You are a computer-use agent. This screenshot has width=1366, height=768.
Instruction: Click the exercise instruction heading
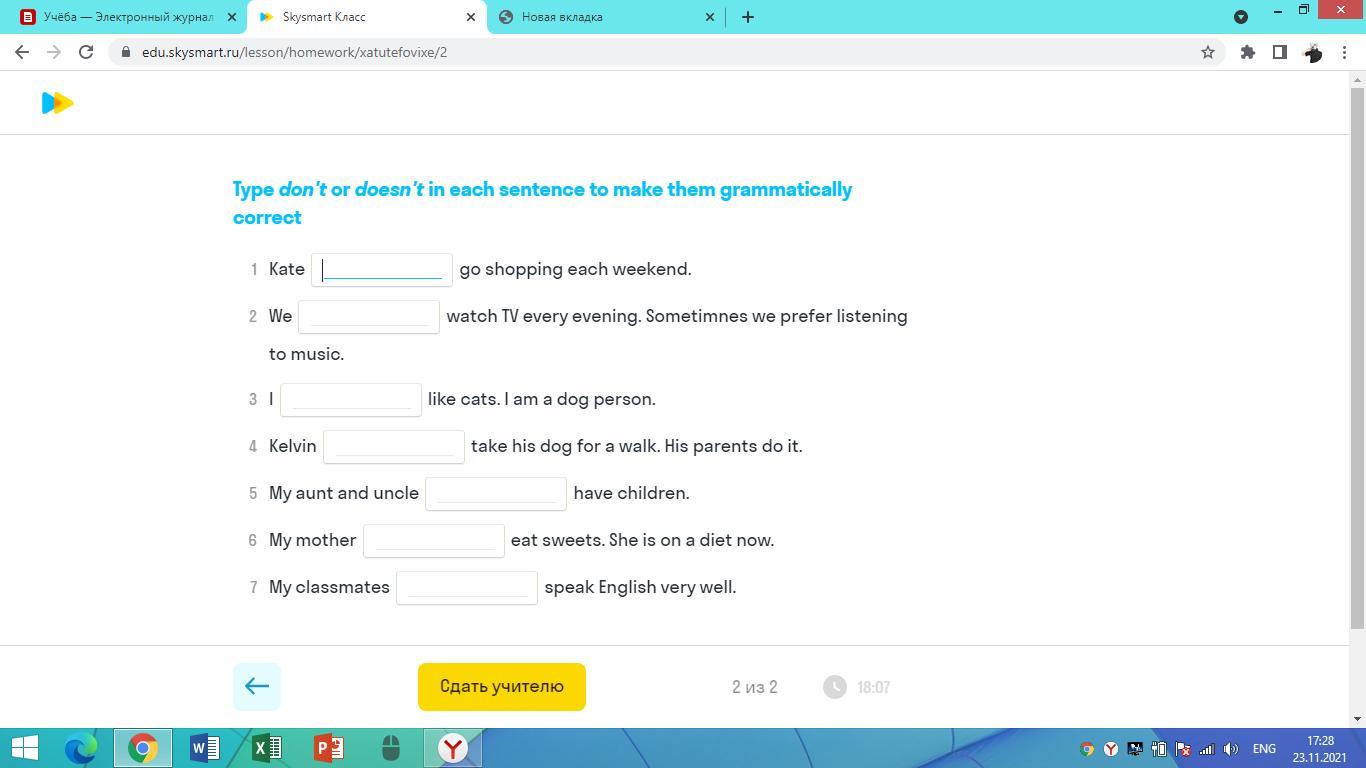(542, 203)
